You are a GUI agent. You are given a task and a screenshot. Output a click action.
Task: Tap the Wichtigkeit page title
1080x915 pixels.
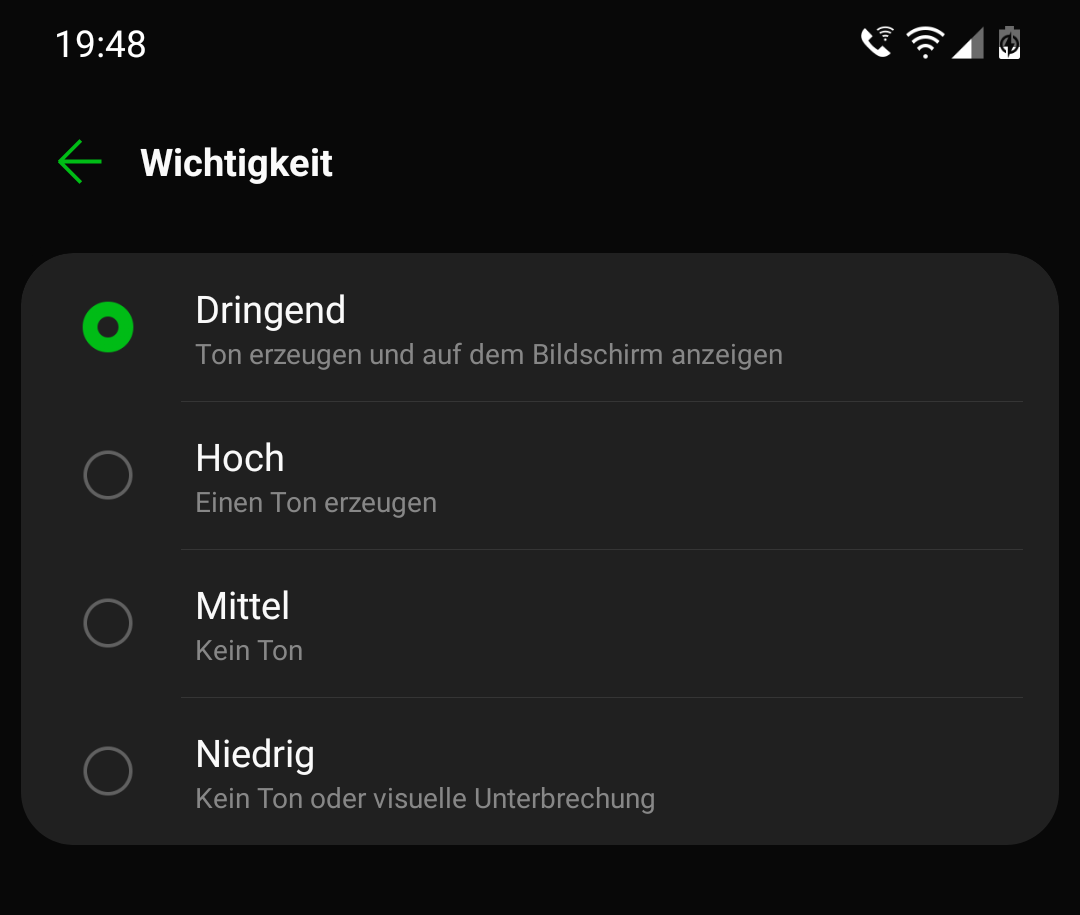[237, 163]
